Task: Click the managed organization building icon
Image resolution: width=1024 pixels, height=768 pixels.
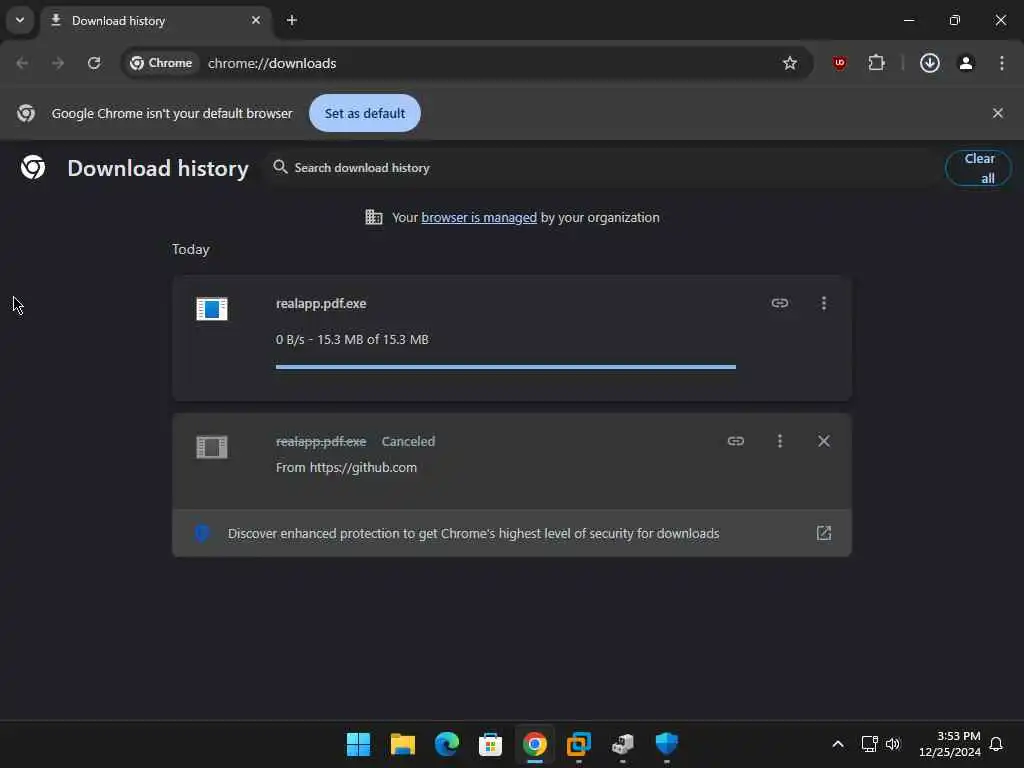Action: click(x=374, y=217)
